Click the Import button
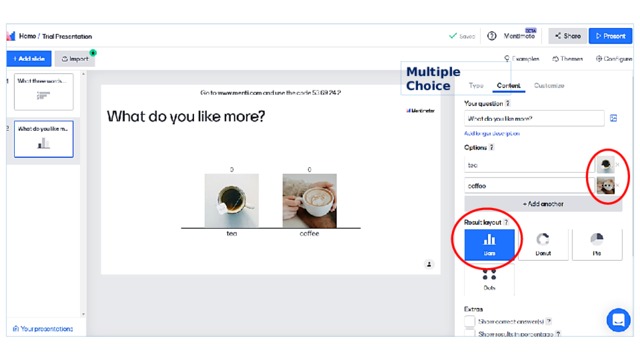 tap(75, 59)
